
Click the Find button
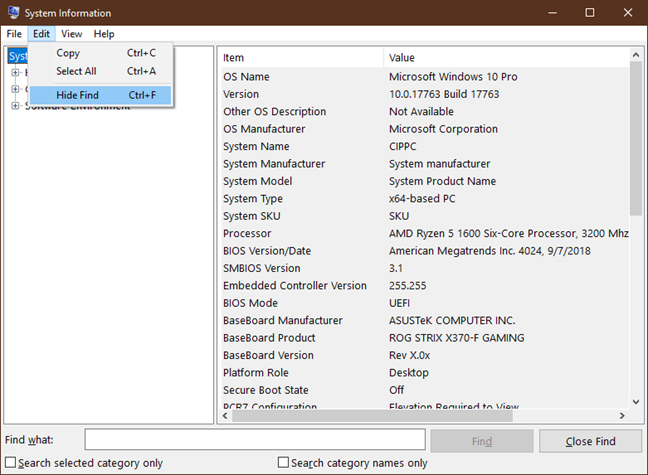pos(482,441)
